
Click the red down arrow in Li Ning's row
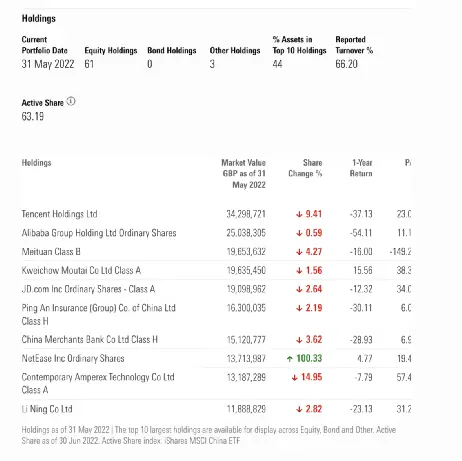click(x=299, y=409)
